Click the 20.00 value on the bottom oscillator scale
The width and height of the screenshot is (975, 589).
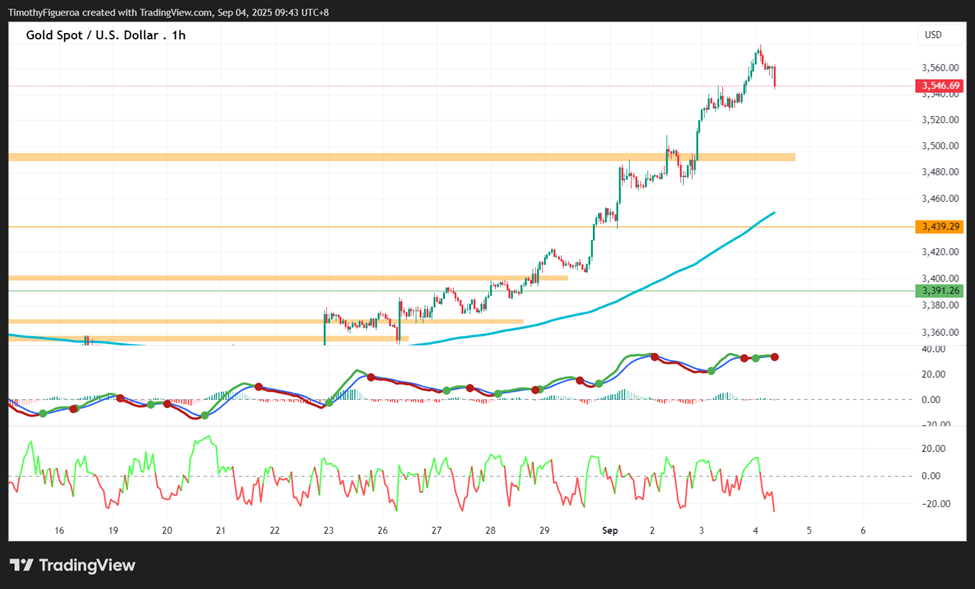(x=933, y=448)
